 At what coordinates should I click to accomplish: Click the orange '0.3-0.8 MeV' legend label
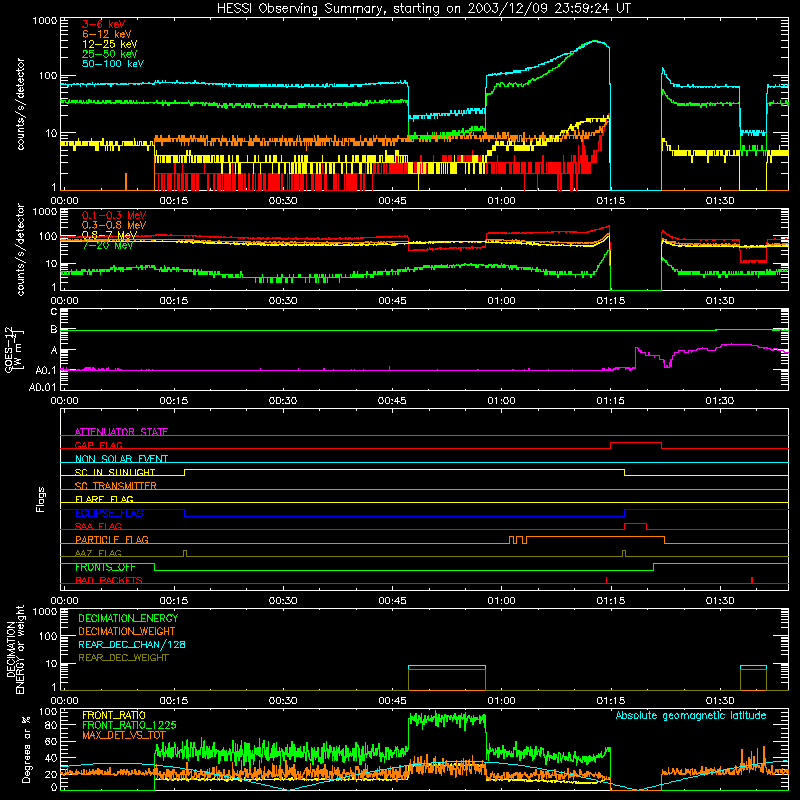pos(114,225)
